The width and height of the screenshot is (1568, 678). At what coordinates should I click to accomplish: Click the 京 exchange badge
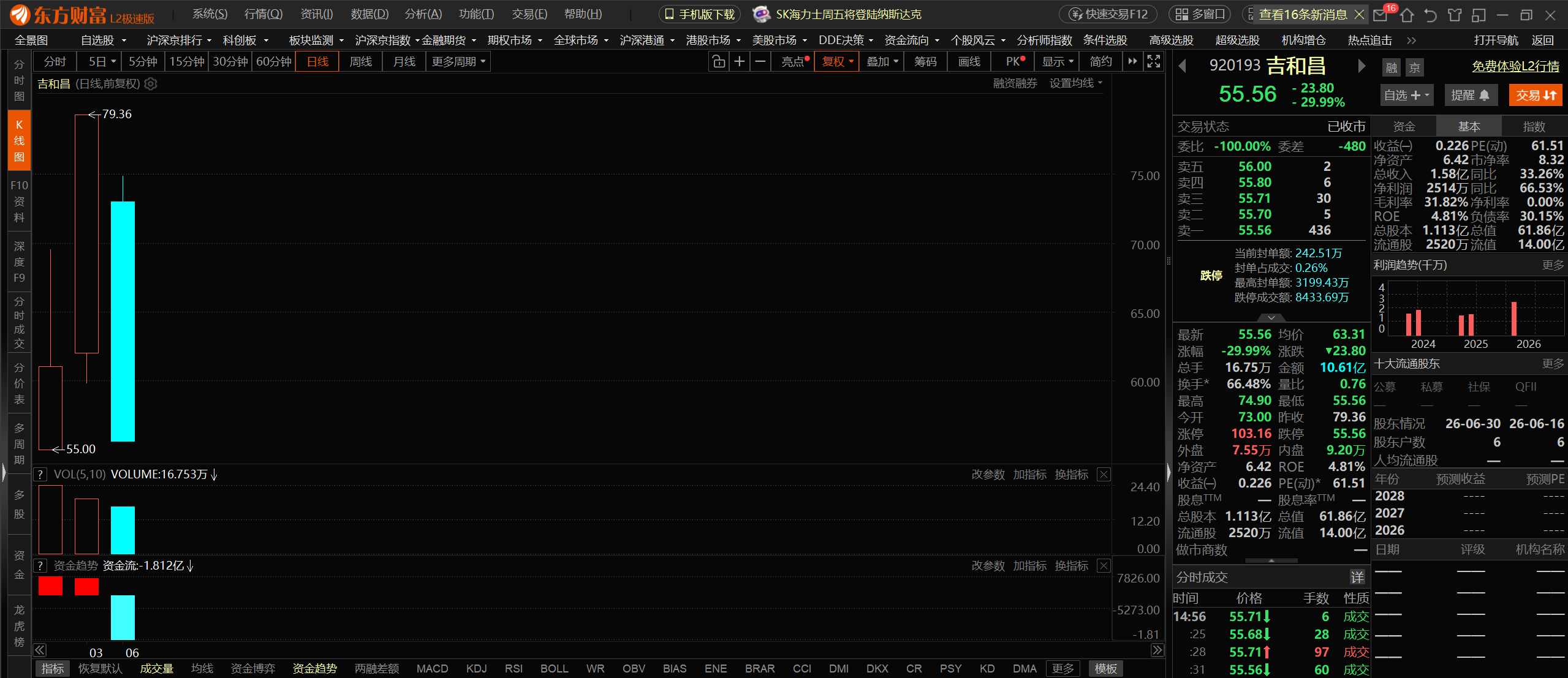(1415, 67)
